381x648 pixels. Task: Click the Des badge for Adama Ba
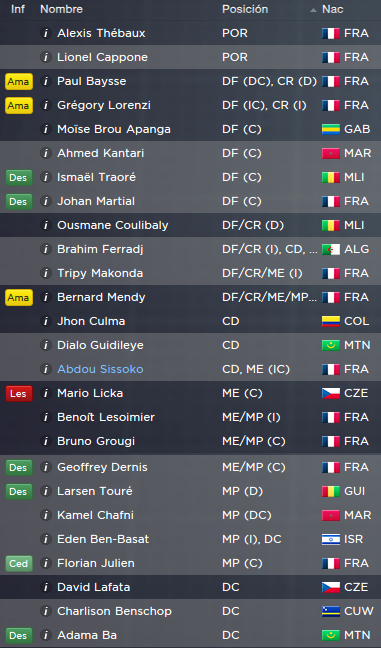pyautogui.click(x=19, y=635)
